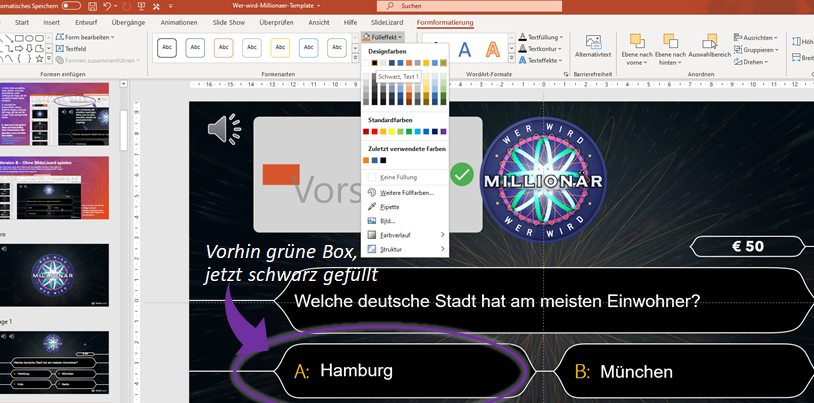Pick the black Schwarz Text 1 design color
814x403 pixels.
click(x=374, y=63)
